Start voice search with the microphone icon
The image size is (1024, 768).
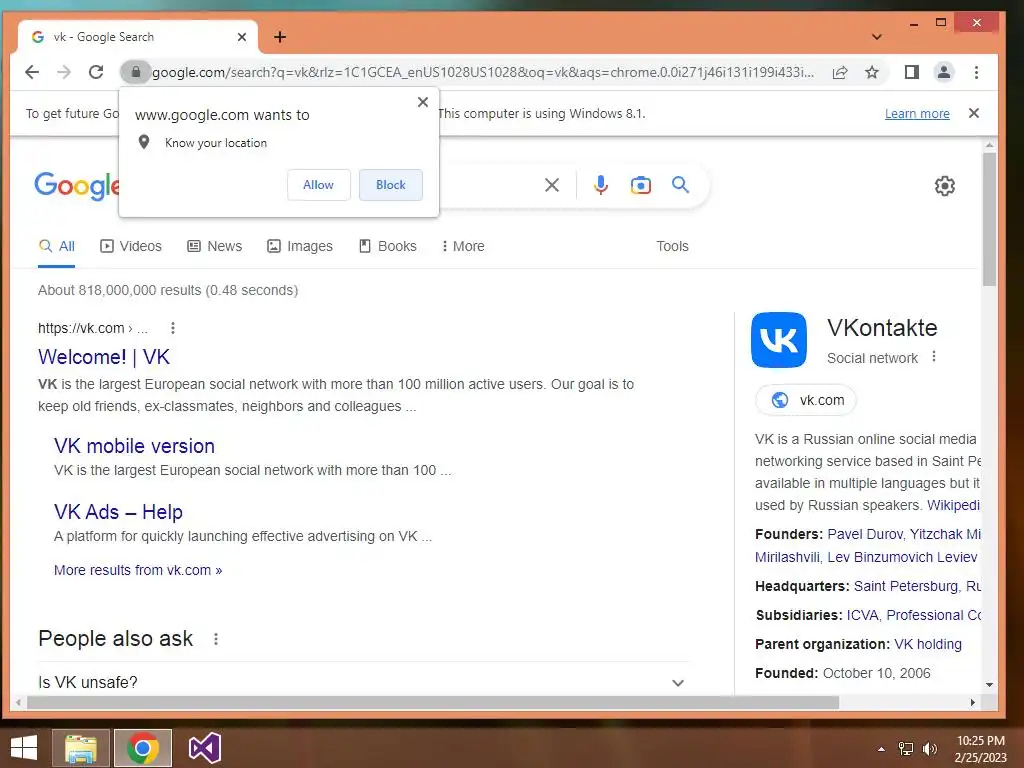(x=601, y=185)
